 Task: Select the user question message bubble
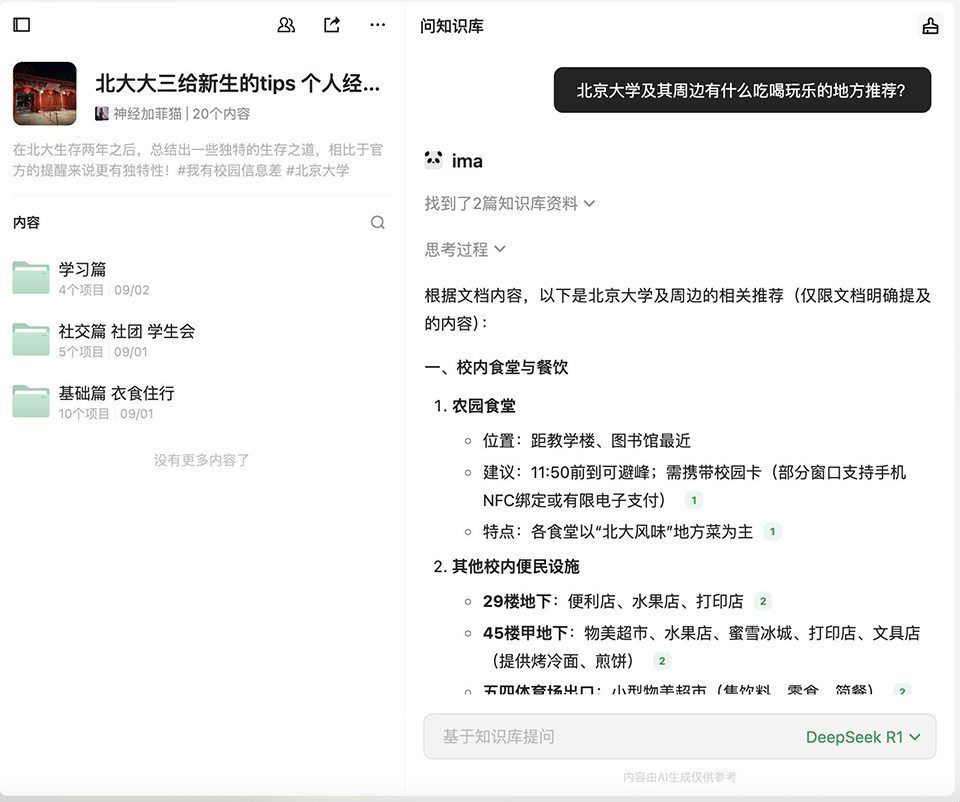[742, 90]
